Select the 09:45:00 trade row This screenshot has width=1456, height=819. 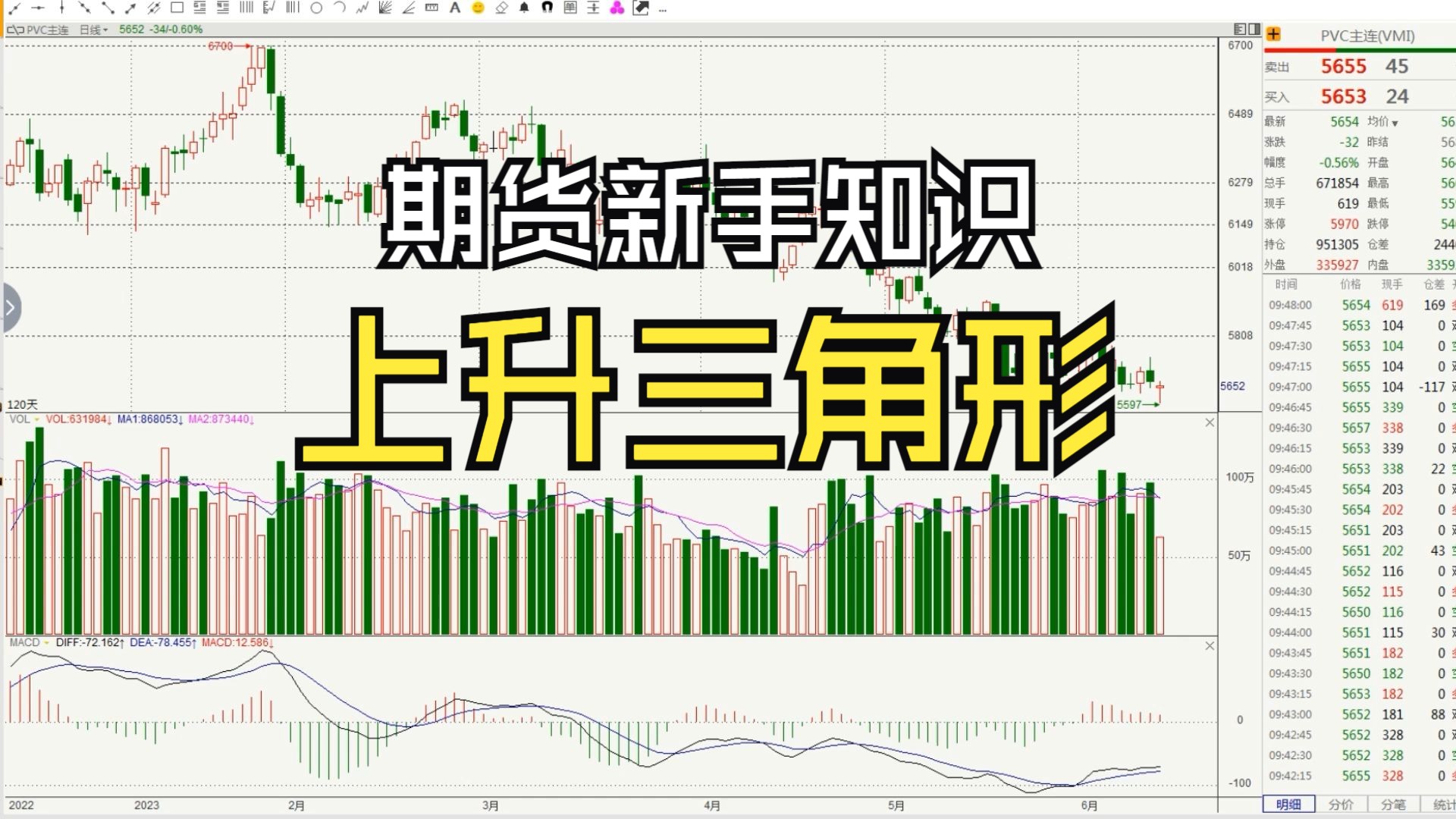[1360, 551]
